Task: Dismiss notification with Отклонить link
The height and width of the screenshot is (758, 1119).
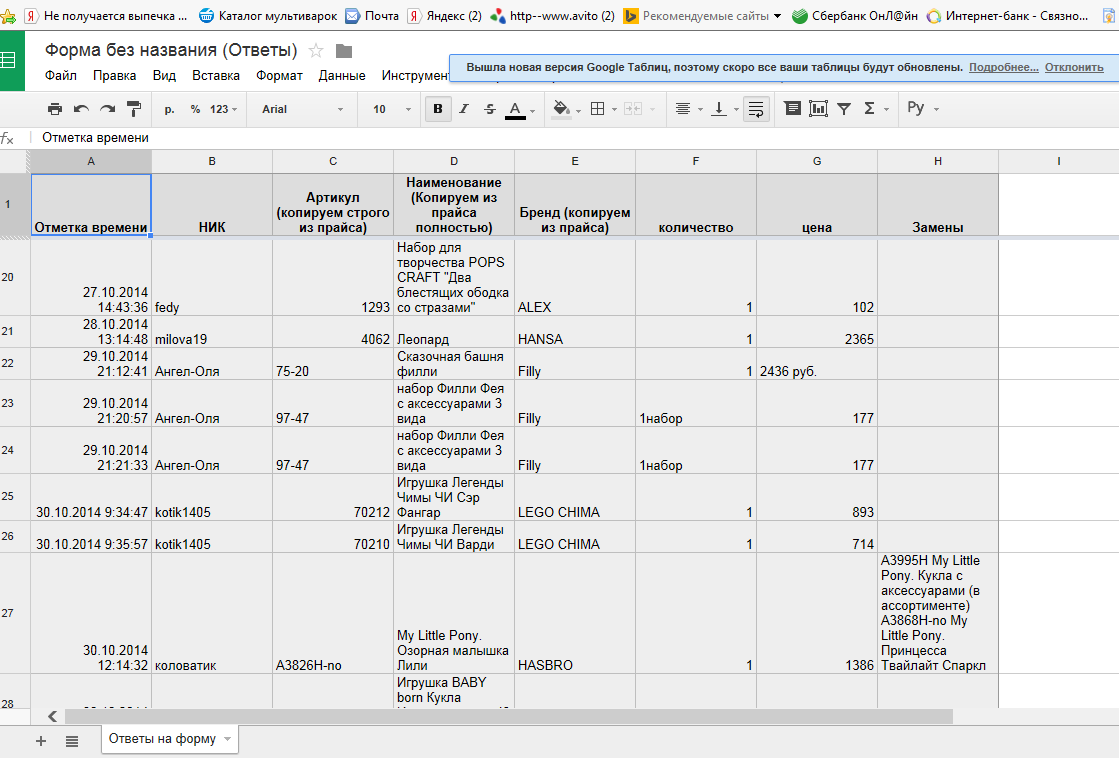Action: (1074, 67)
